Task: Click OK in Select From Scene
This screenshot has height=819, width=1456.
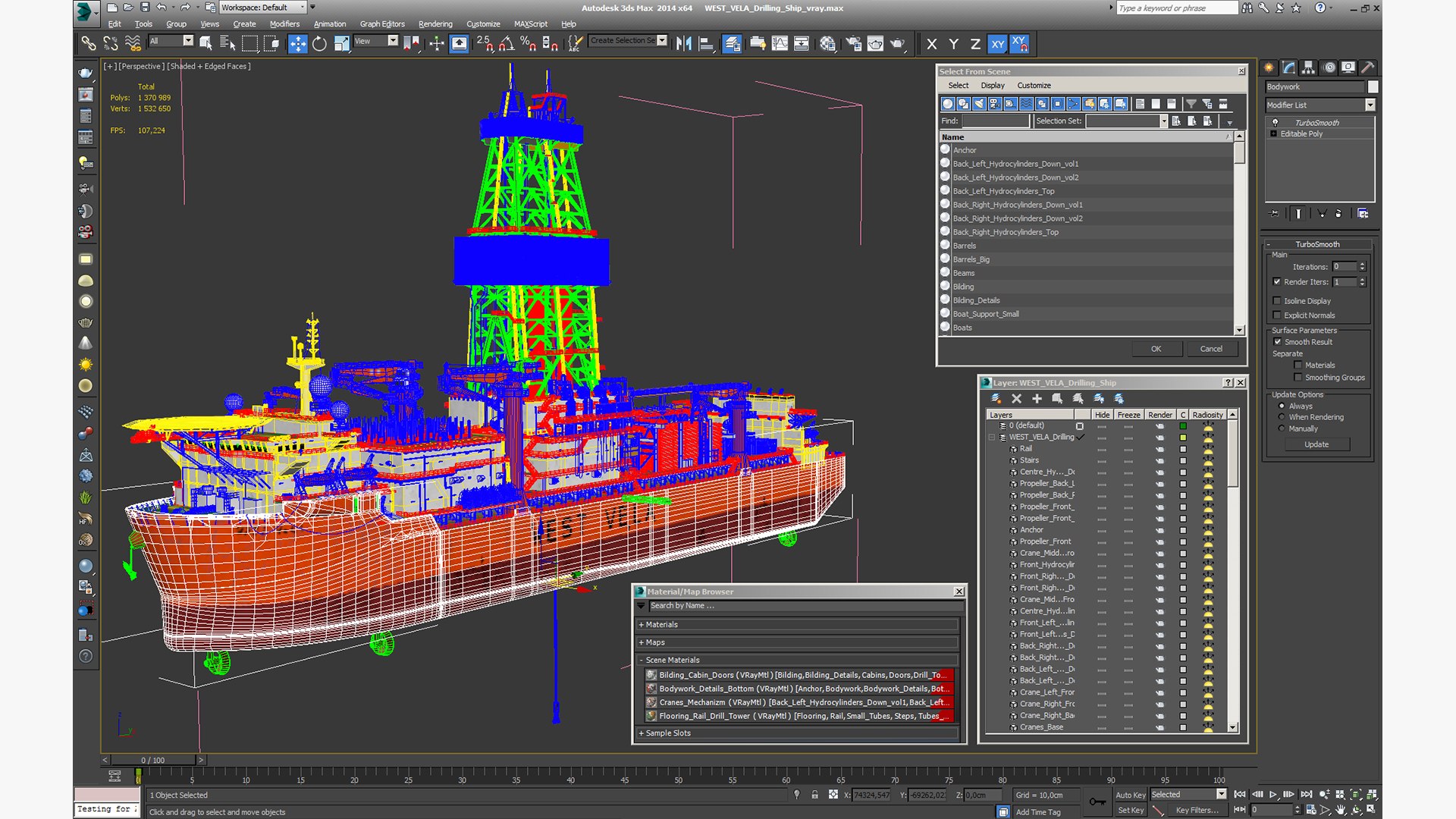Action: 1156,349
